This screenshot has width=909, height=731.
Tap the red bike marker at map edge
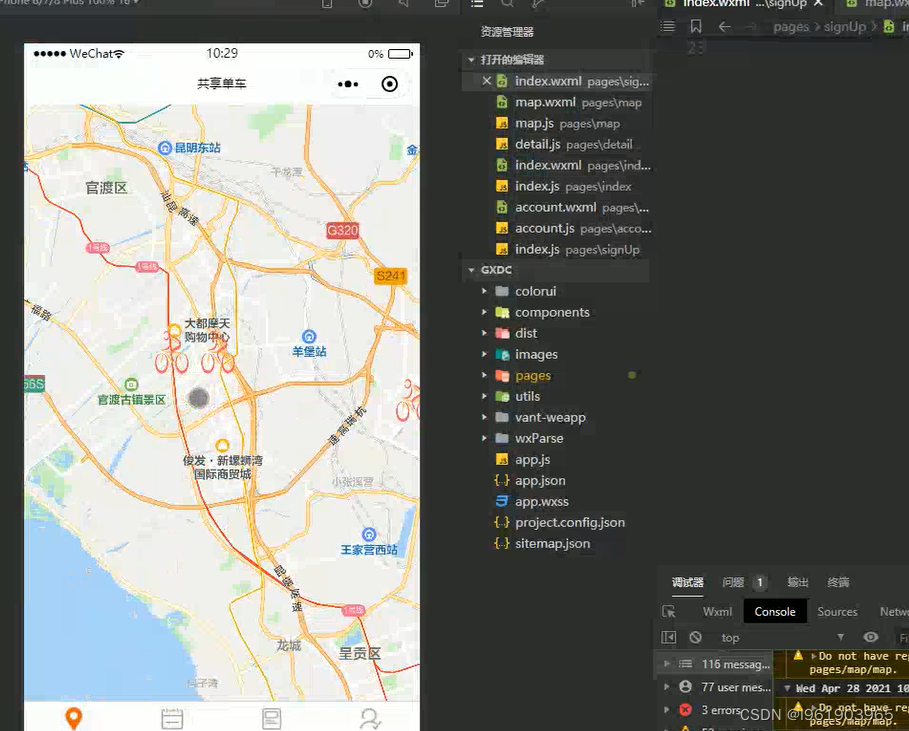408,400
